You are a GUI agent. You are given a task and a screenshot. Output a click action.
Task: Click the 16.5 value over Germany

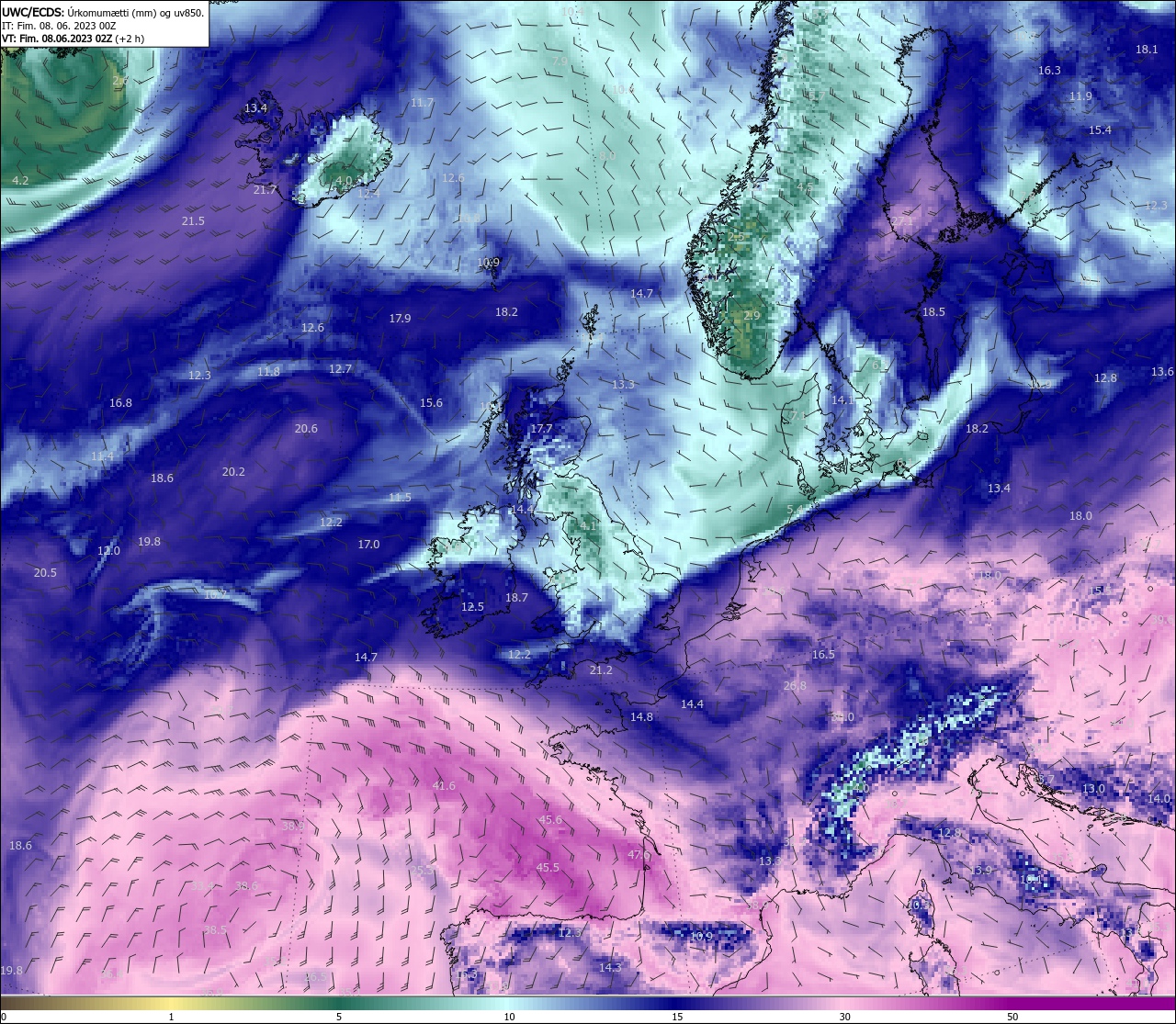823,655
